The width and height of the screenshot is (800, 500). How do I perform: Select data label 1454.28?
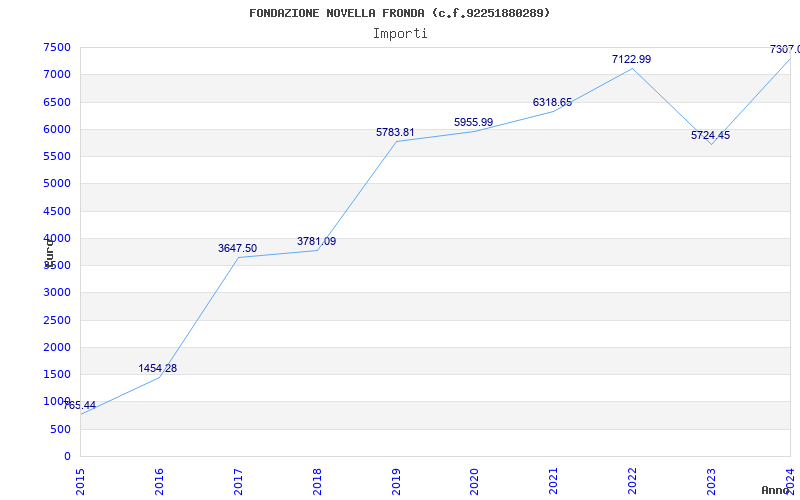coord(158,368)
